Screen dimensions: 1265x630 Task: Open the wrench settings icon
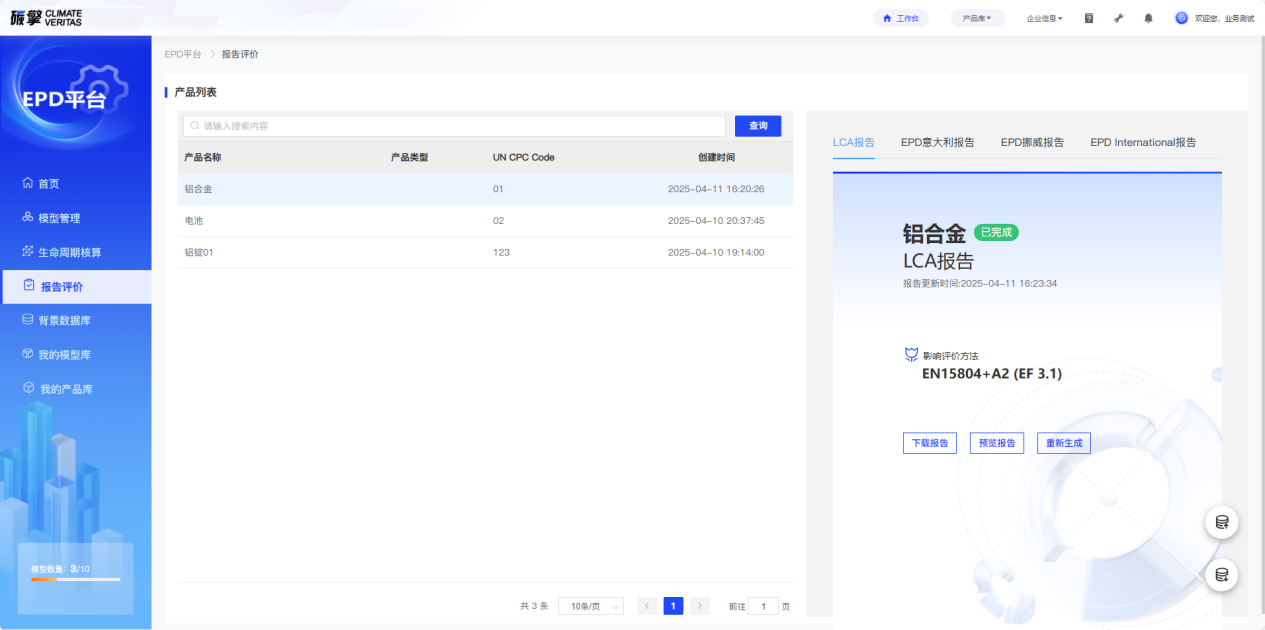(1118, 18)
